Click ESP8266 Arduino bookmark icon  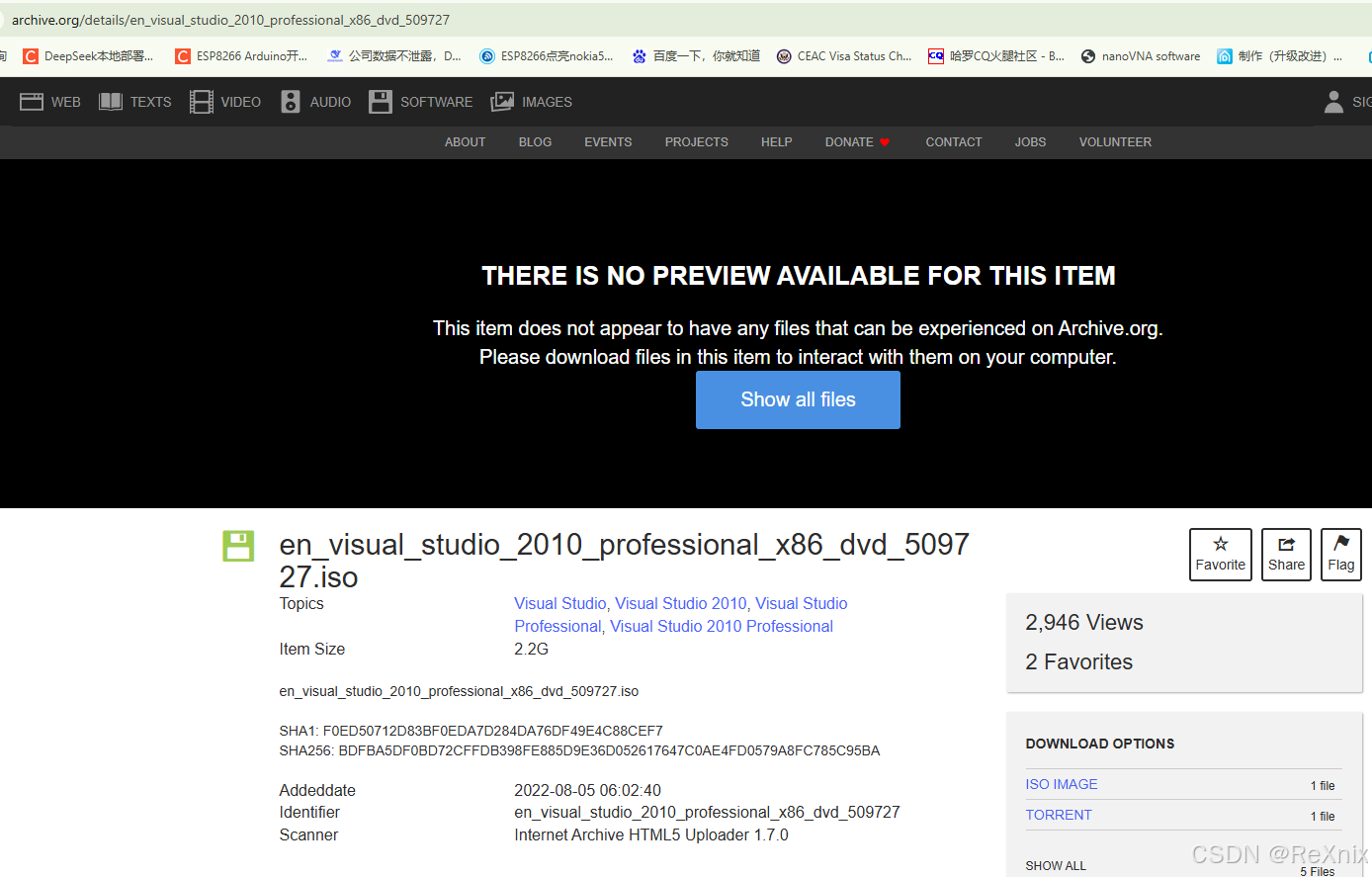(182, 56)
